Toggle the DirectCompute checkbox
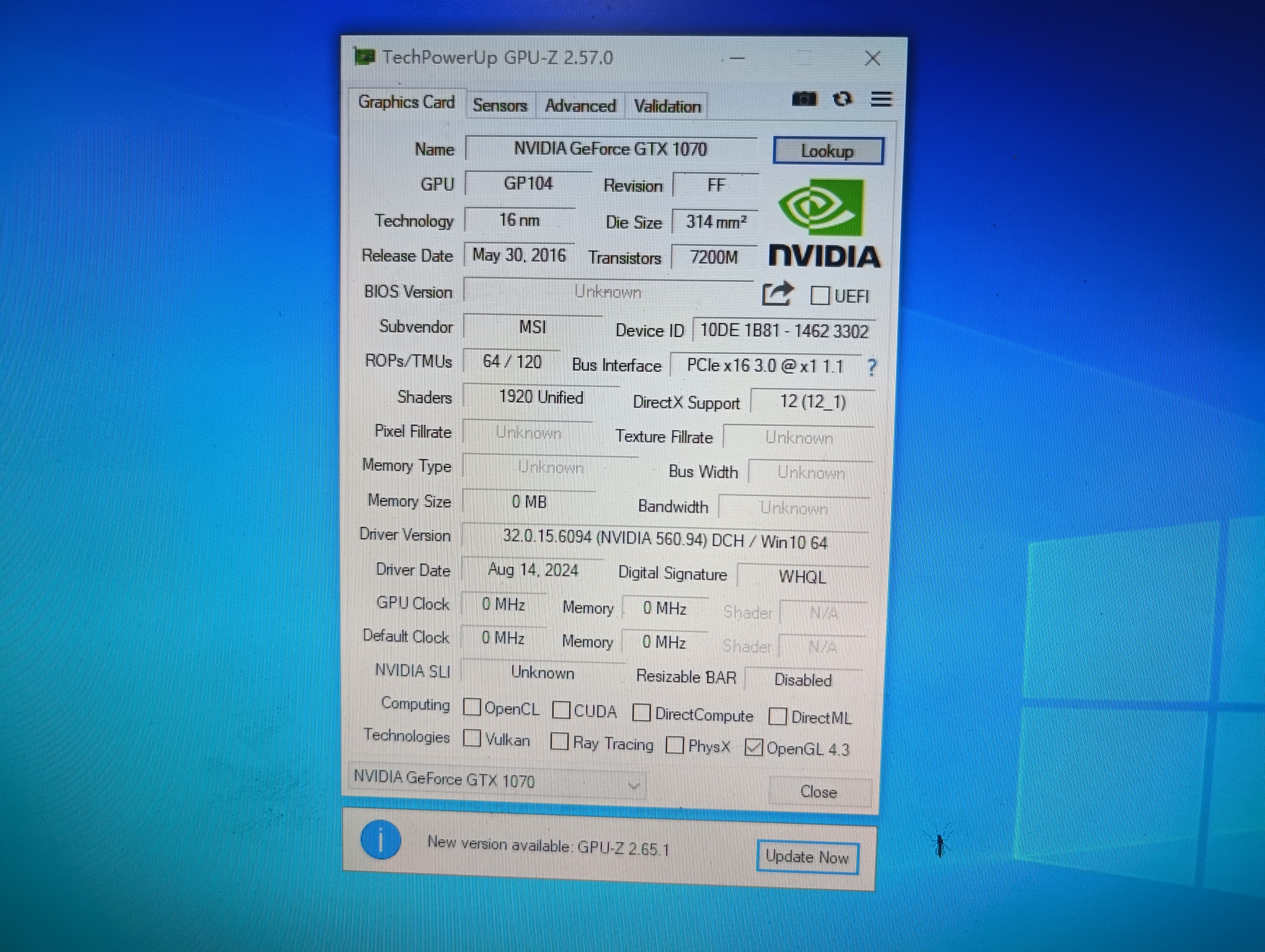 click(642, 713)
